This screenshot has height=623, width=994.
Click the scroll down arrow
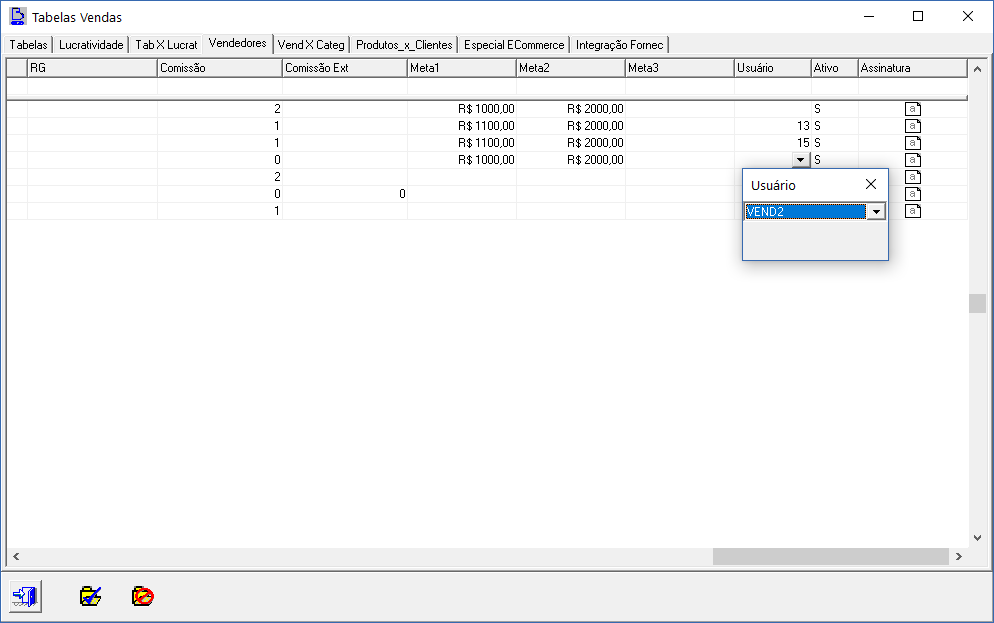[x=977, y=538]
